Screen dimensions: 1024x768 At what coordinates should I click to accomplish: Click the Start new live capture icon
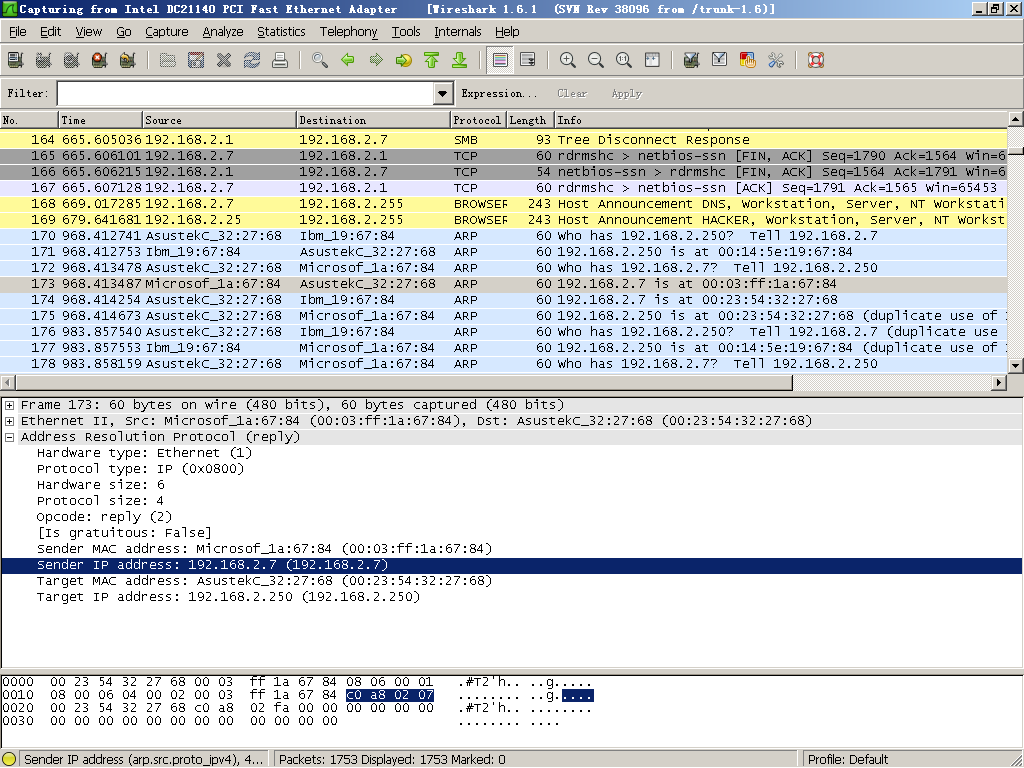[x=72, y=61]
